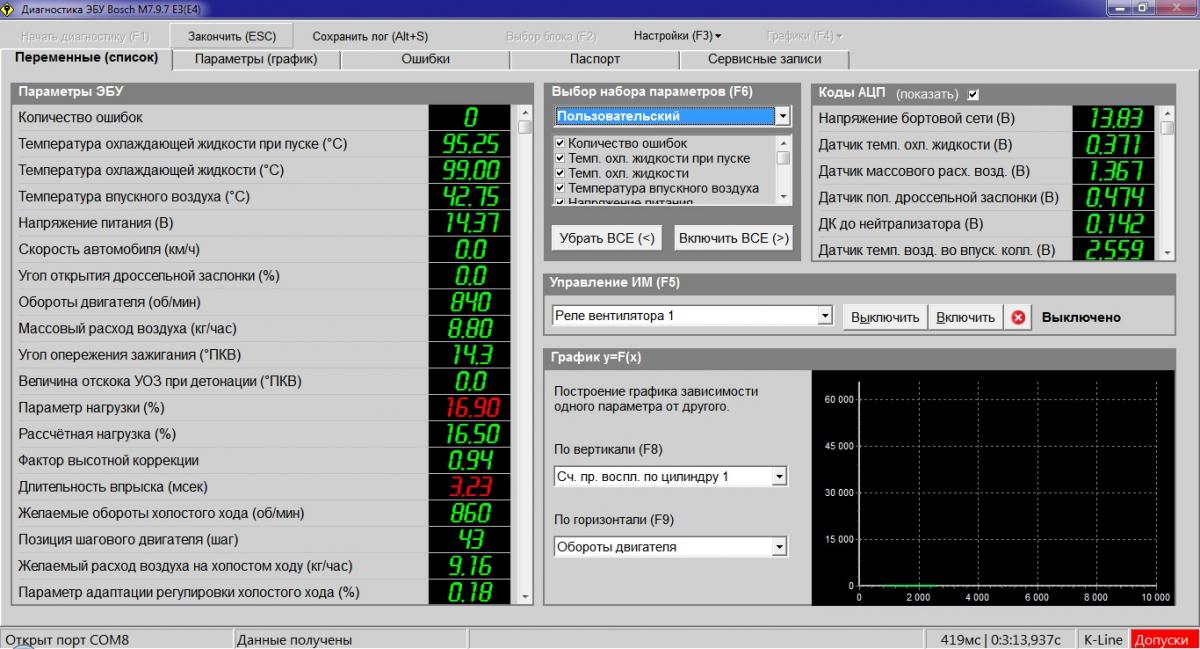Viewport: 1200px width, 649px height.
Task: Expand the 'Реле вентилятора 1' actuator dropdown
Action: 824,316
